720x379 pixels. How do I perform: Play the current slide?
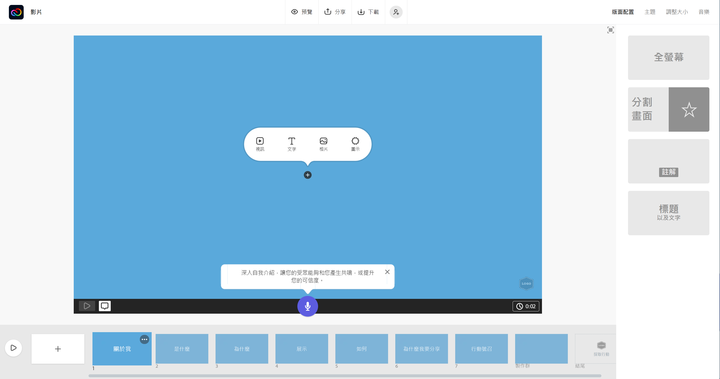[x=87, y=306]
